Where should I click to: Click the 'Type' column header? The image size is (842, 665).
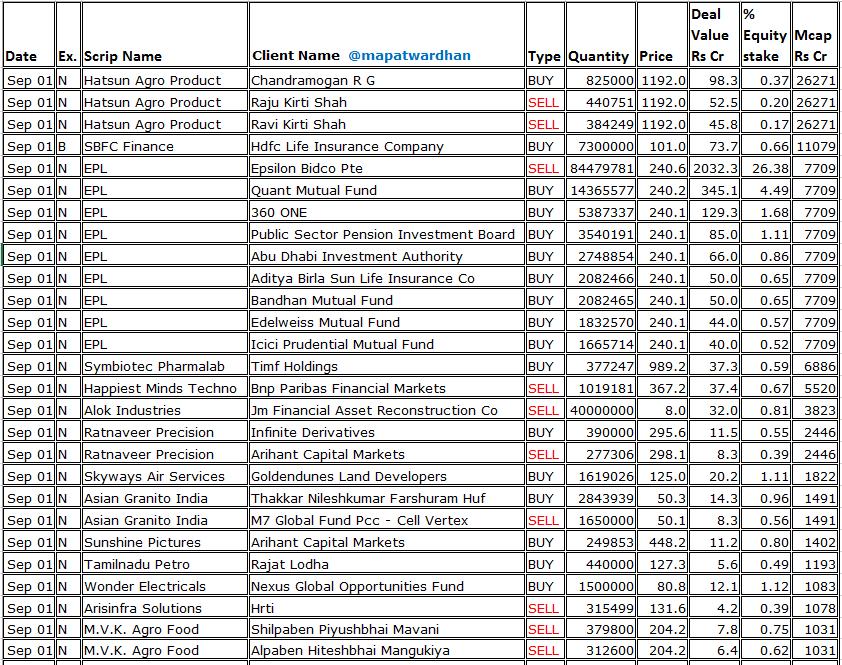pos(545,34)
